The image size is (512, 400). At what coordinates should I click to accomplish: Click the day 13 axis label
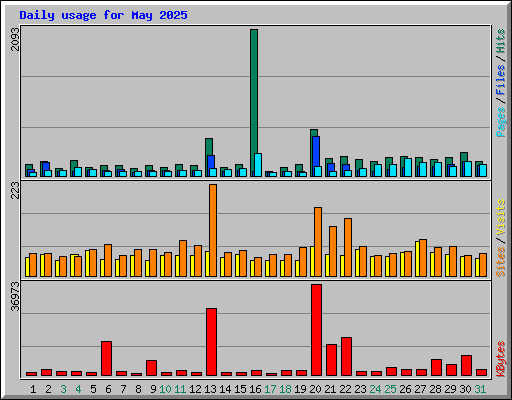pyautogui.click(x=210, y=389)
